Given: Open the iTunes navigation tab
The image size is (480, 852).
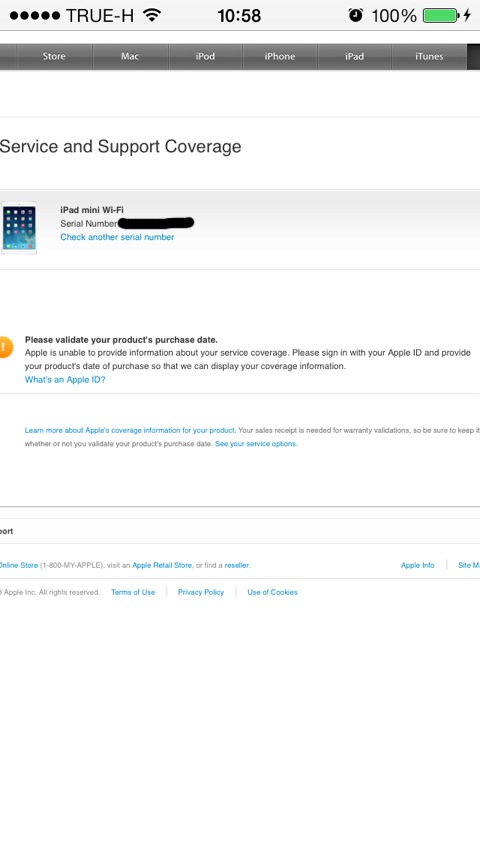Looking at the screenshot, I should (429, 57).
